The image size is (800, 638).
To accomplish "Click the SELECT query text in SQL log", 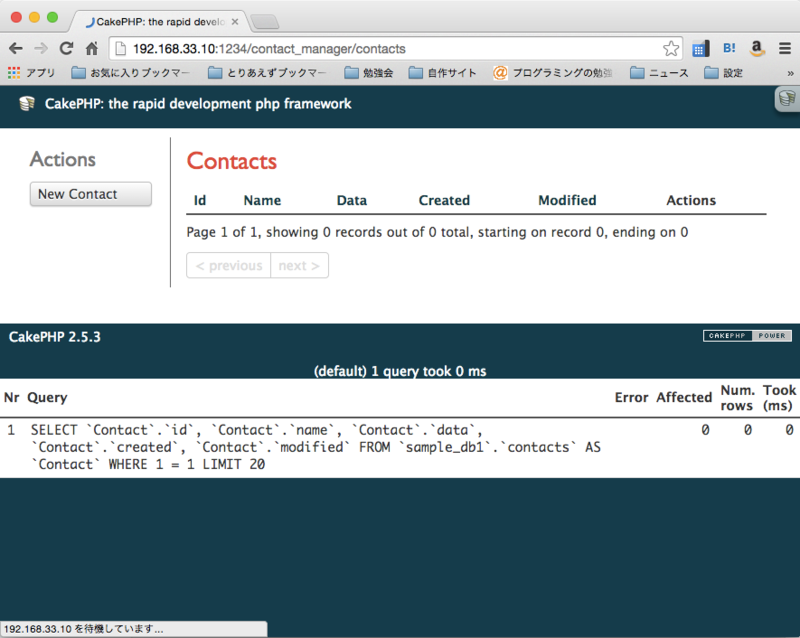I will pyautogui.click(x=315, y=447).
